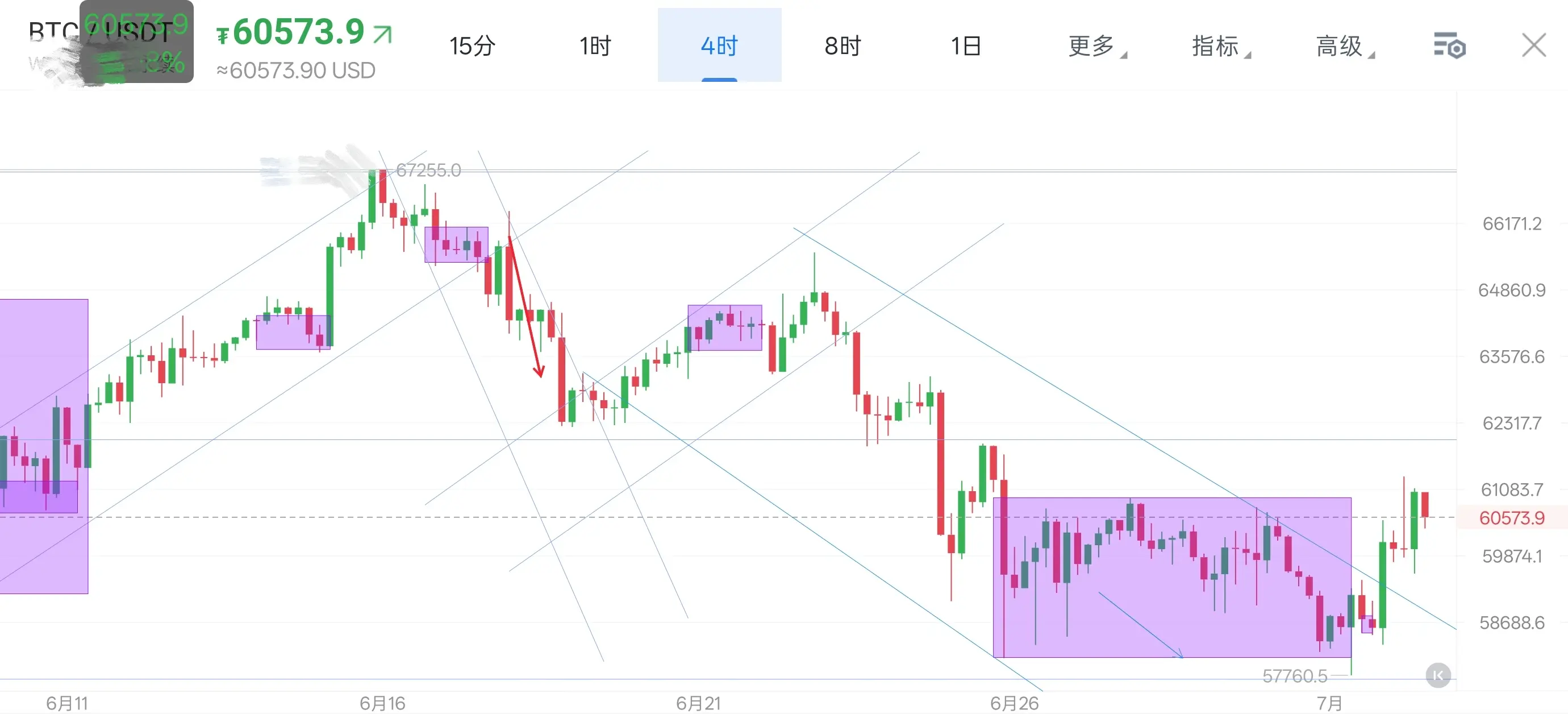Click the green price up-arrow icon
The width and height of the screenshot is (1568, 714).
pyautogui.click(x=383, y=34)
